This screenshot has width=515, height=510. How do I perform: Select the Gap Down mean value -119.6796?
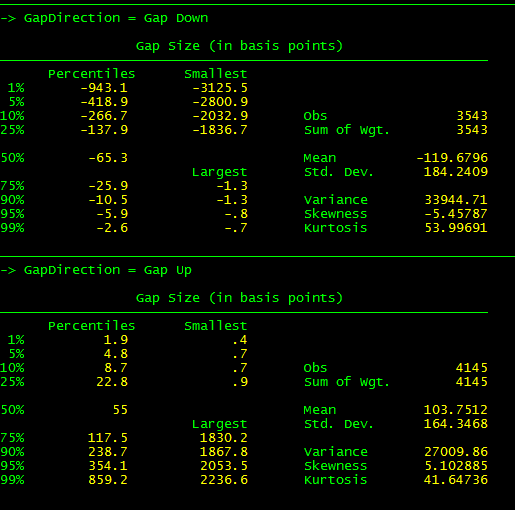452,157
